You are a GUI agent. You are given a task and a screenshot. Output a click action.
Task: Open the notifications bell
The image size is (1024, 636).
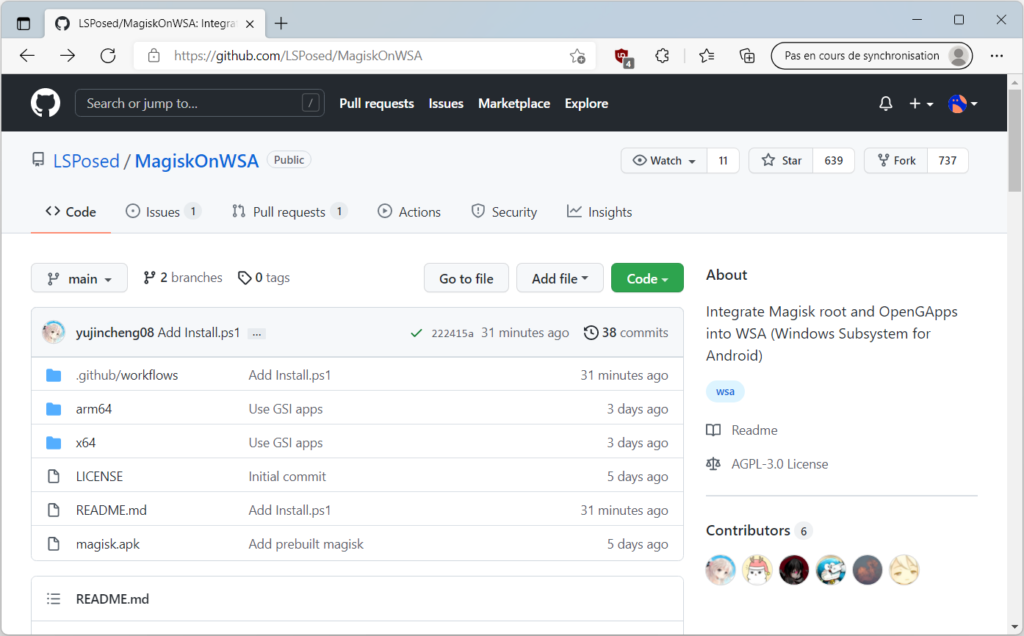pyautogui.click(x=885, y=104)
